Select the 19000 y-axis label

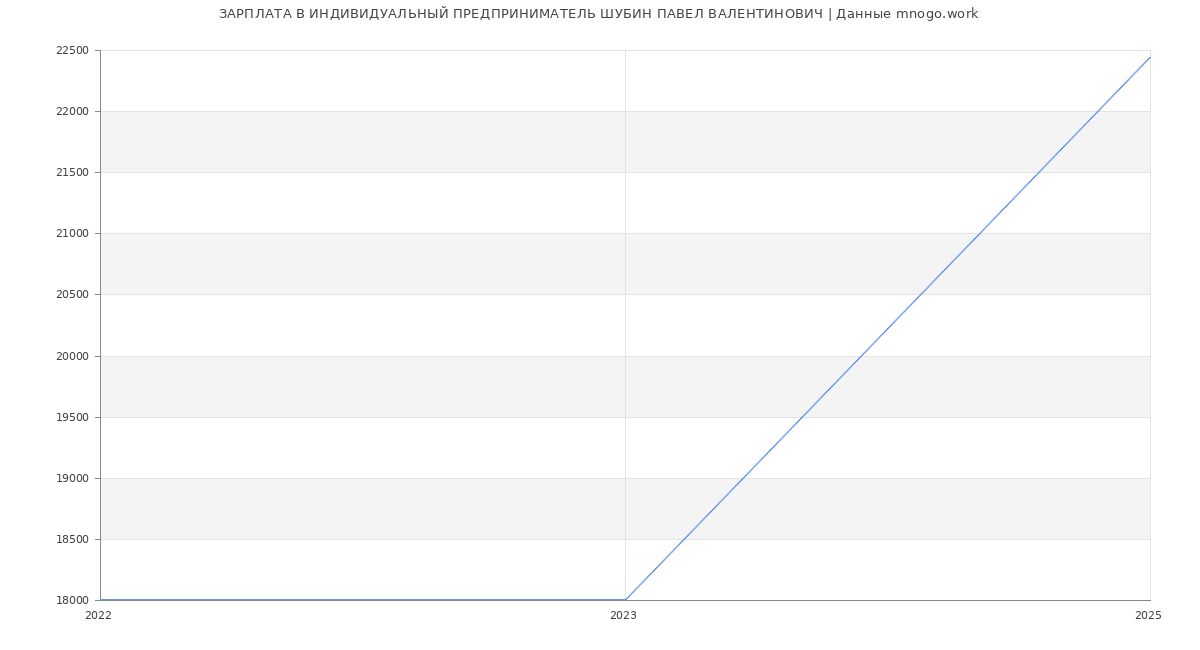coord(72,479)
